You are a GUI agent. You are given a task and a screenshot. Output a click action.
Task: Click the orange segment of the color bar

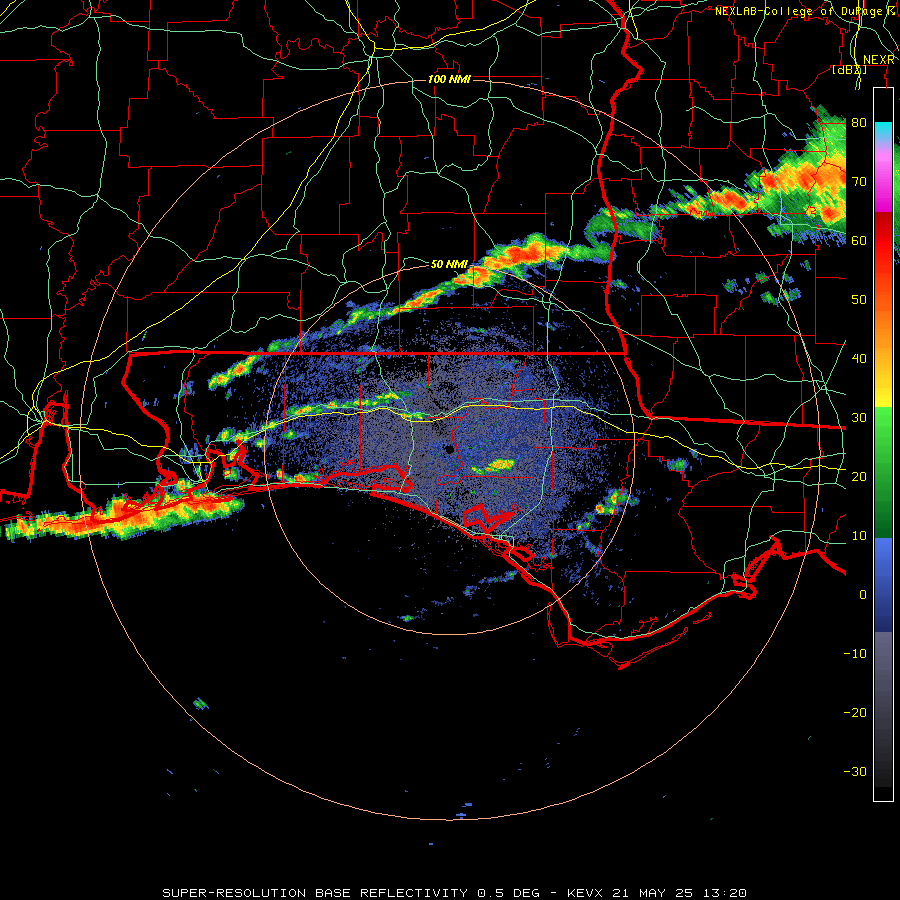coord(883,333)
